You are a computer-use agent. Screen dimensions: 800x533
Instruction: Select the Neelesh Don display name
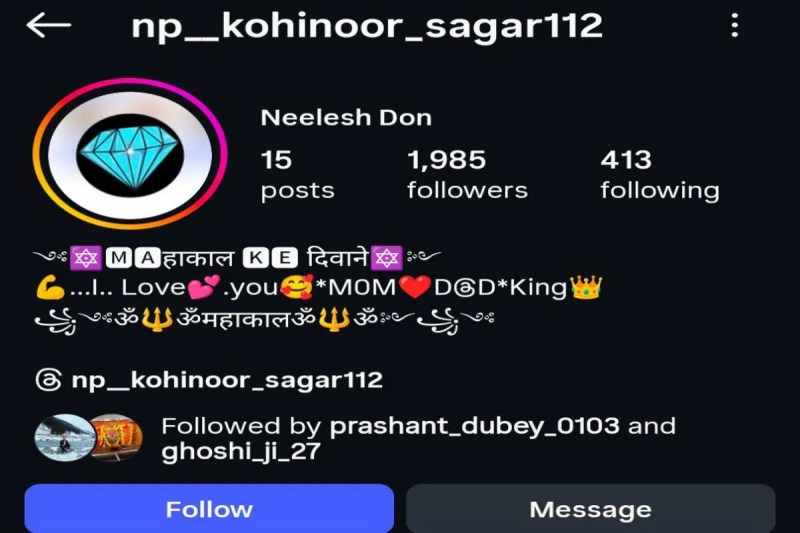coord(346,118)
